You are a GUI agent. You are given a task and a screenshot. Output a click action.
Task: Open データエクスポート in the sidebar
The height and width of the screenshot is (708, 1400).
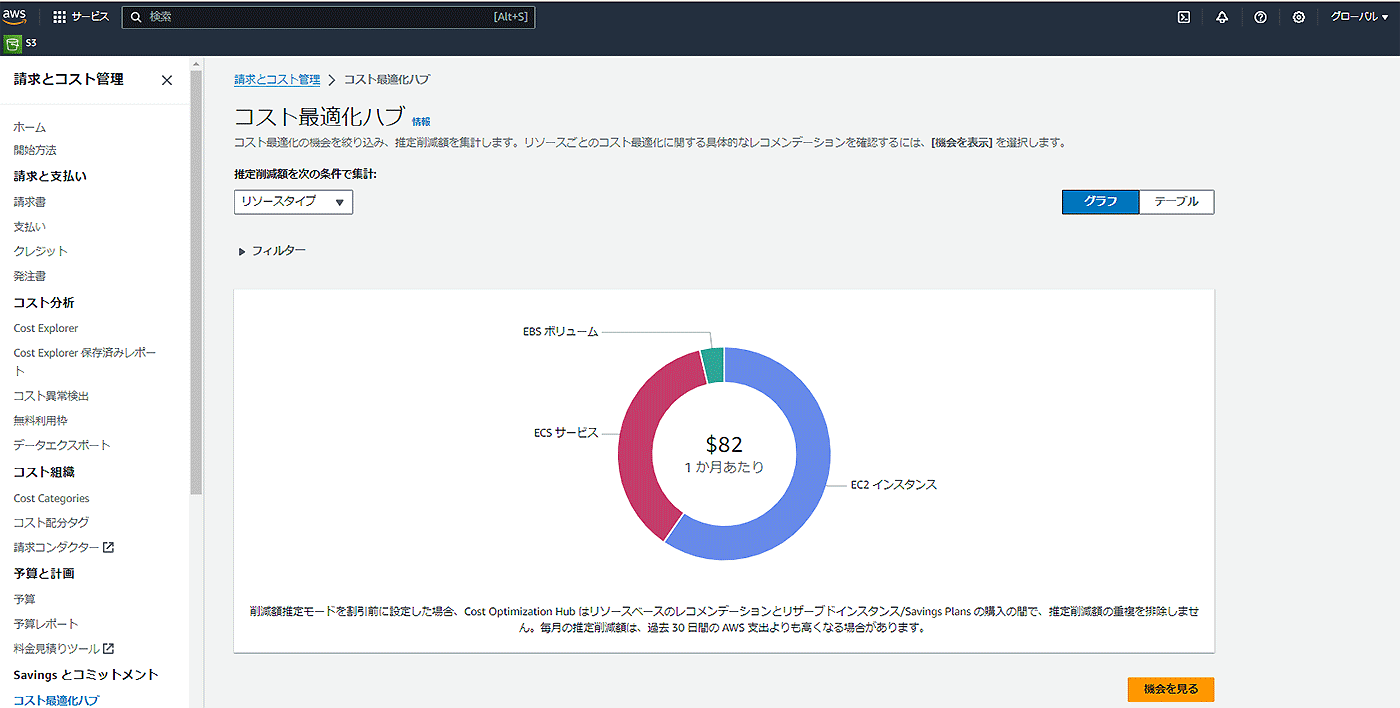[x=61, y=445]
